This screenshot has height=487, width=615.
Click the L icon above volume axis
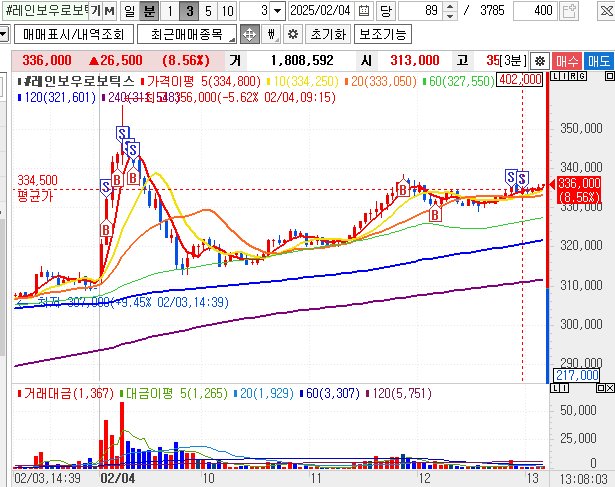pyautogui.click(x=555, y=388)
